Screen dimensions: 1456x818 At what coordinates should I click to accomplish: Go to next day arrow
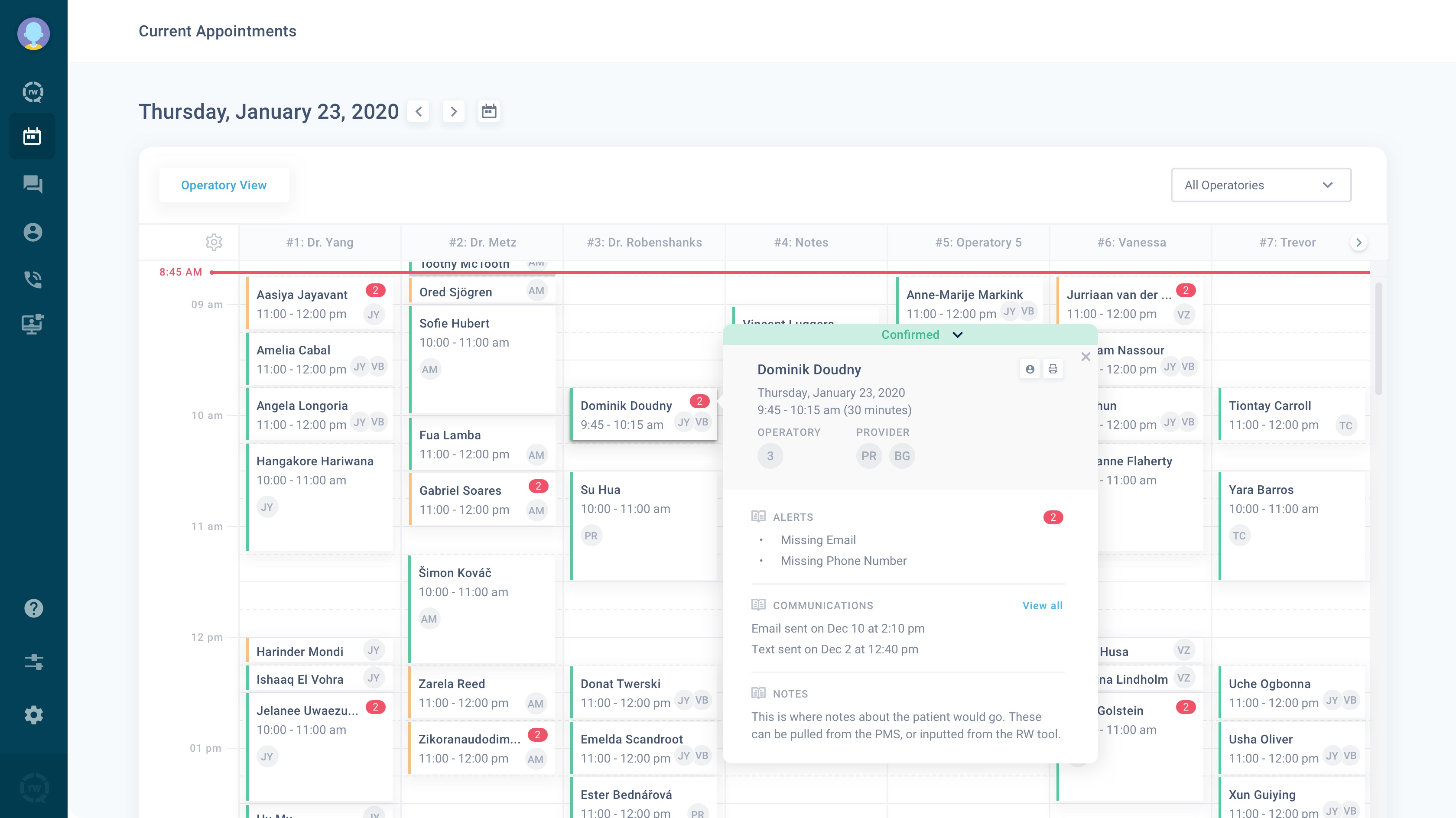[453, 111]
